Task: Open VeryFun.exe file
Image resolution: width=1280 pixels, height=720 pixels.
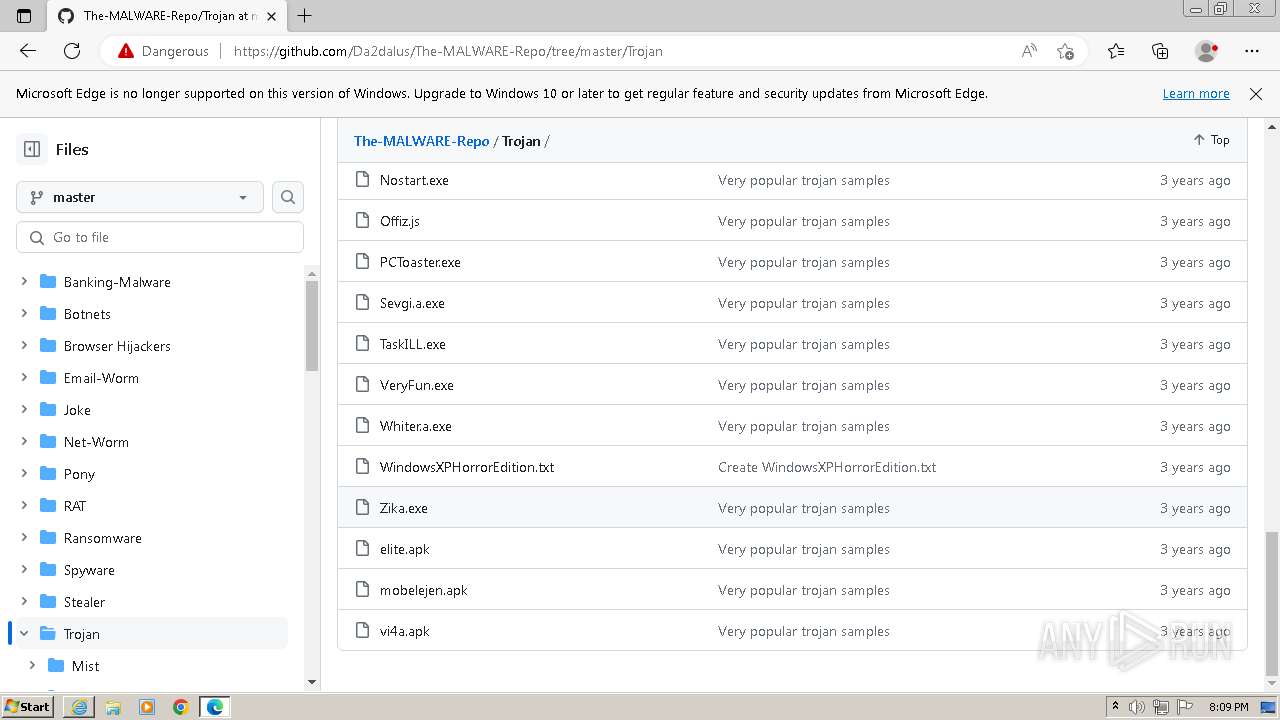Action: click(x=417, y=386)
